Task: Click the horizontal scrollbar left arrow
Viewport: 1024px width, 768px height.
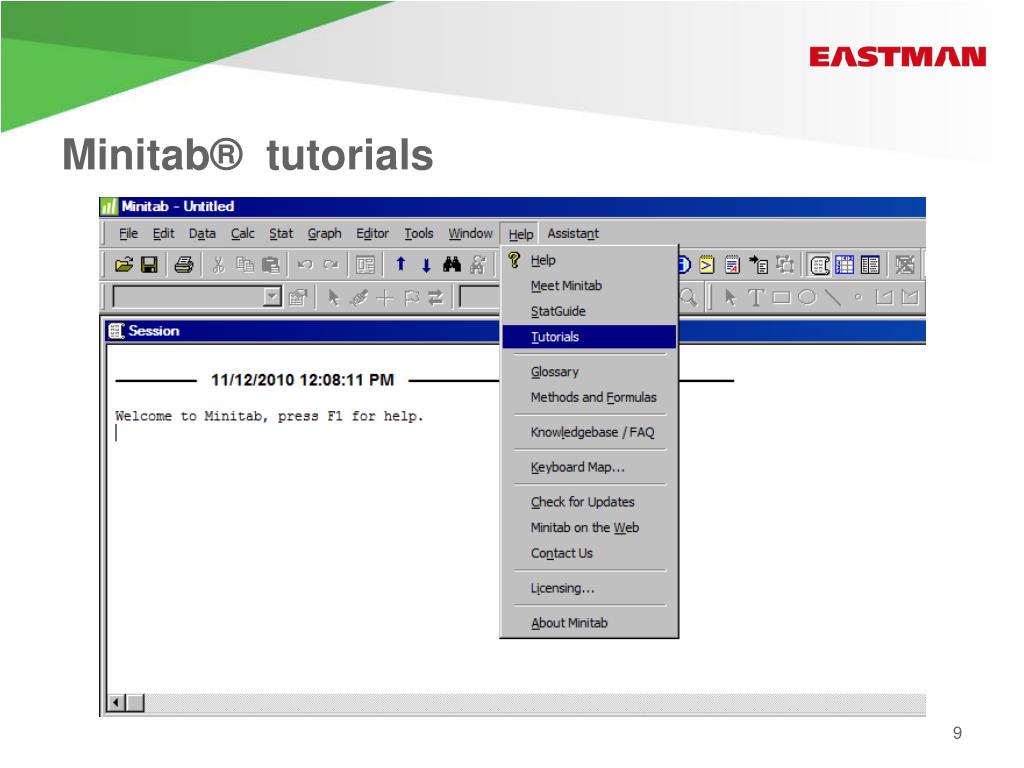Action: pos(115,703)
